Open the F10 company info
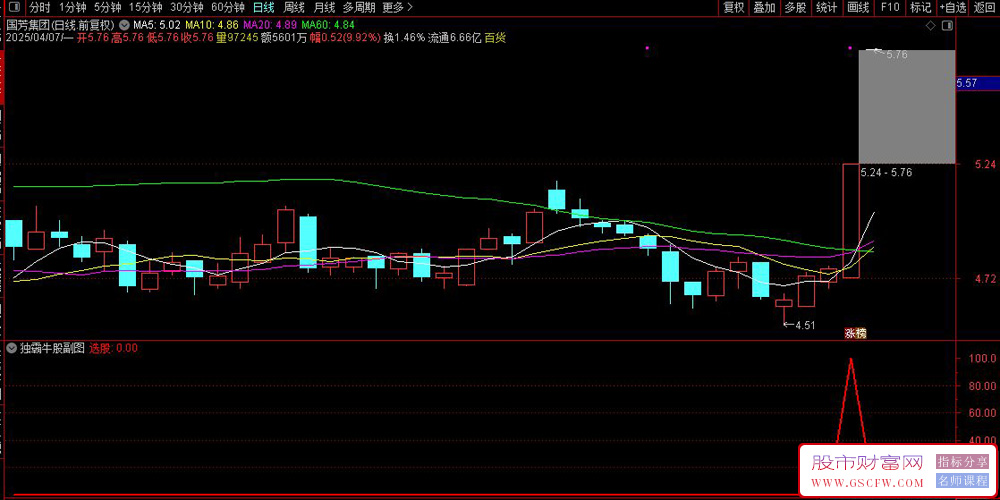 point(890,8)
